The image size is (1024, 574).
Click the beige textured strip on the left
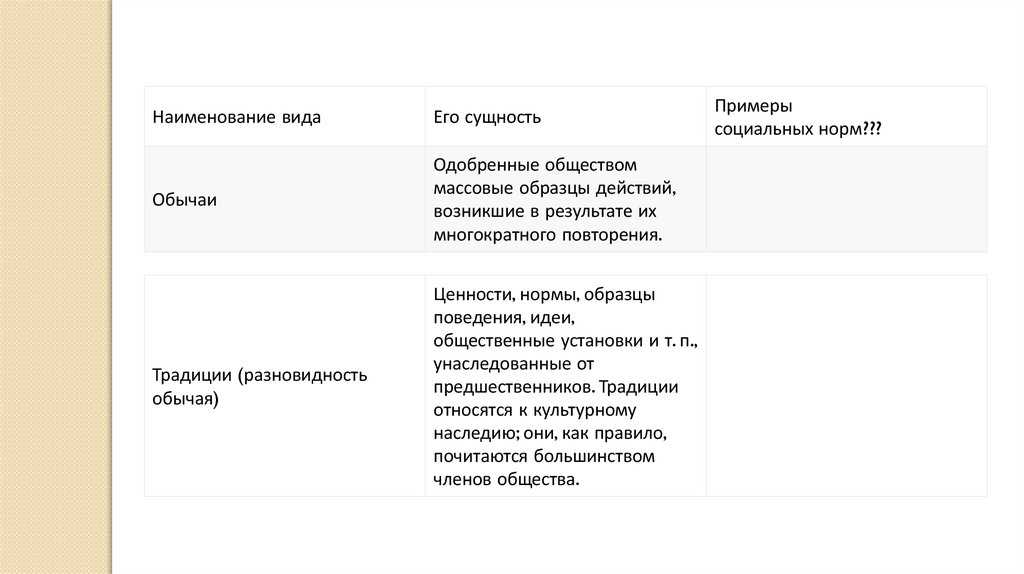click(x=56, y=287)
